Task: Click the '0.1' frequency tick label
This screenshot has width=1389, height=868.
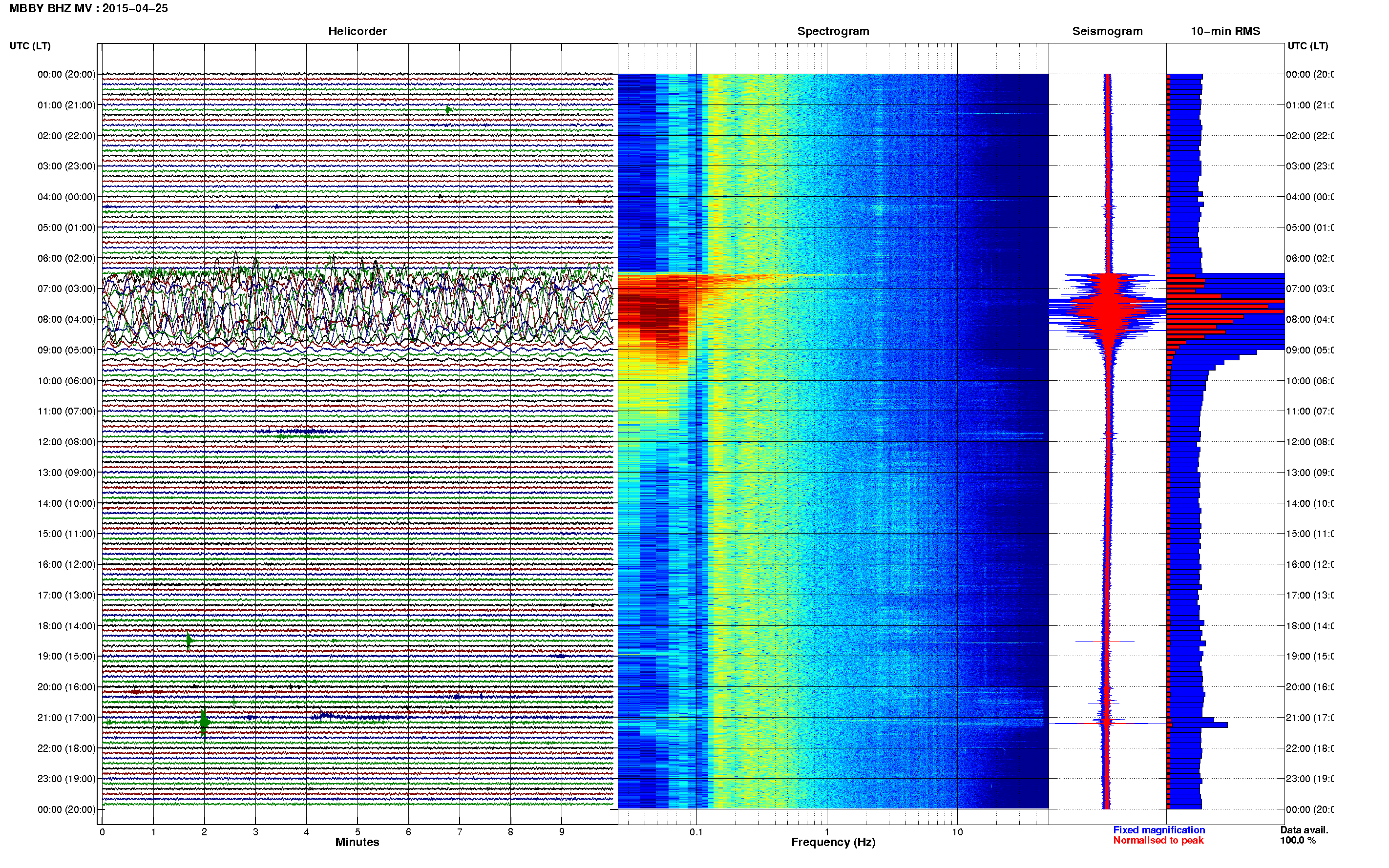Action: pyautogui.click(x=696, y=832)
